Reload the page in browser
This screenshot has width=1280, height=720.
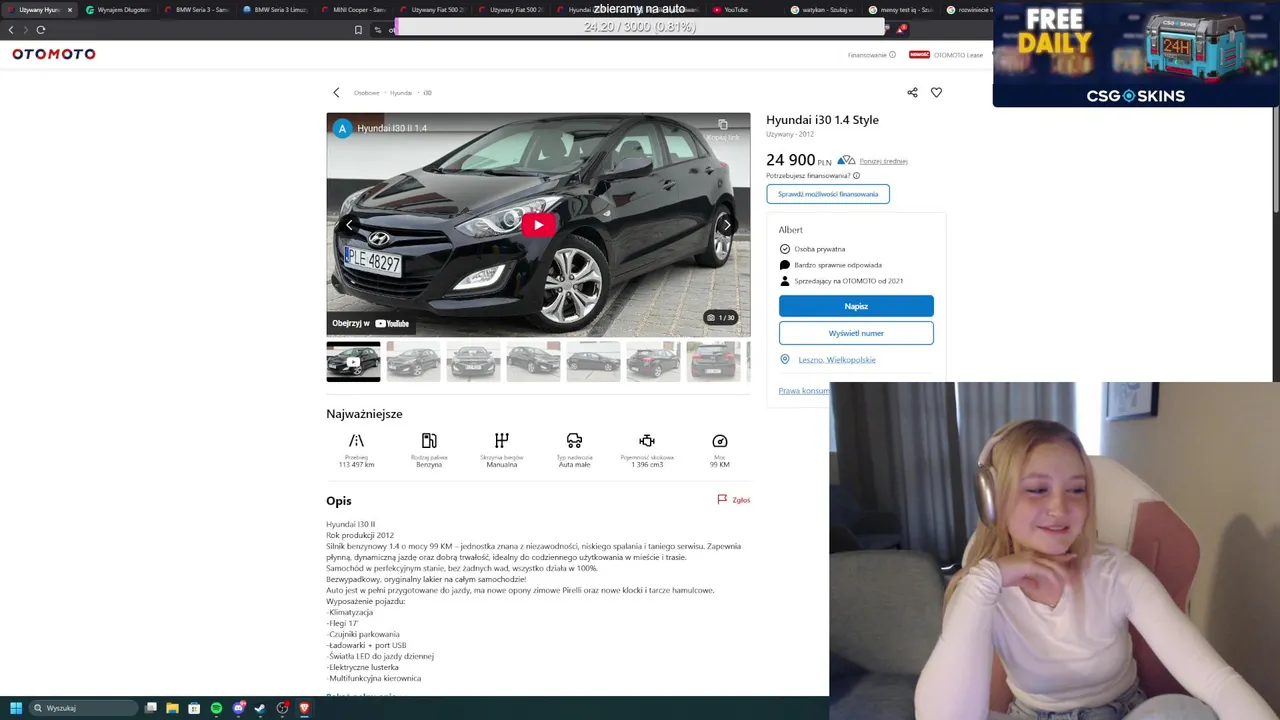pos(41,30)
